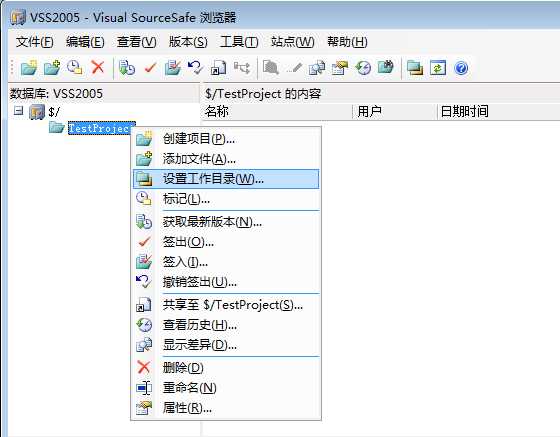Choose 查看历史(H)... from context menu
Viewport: 560px width, 437px height.
(226, 325)
